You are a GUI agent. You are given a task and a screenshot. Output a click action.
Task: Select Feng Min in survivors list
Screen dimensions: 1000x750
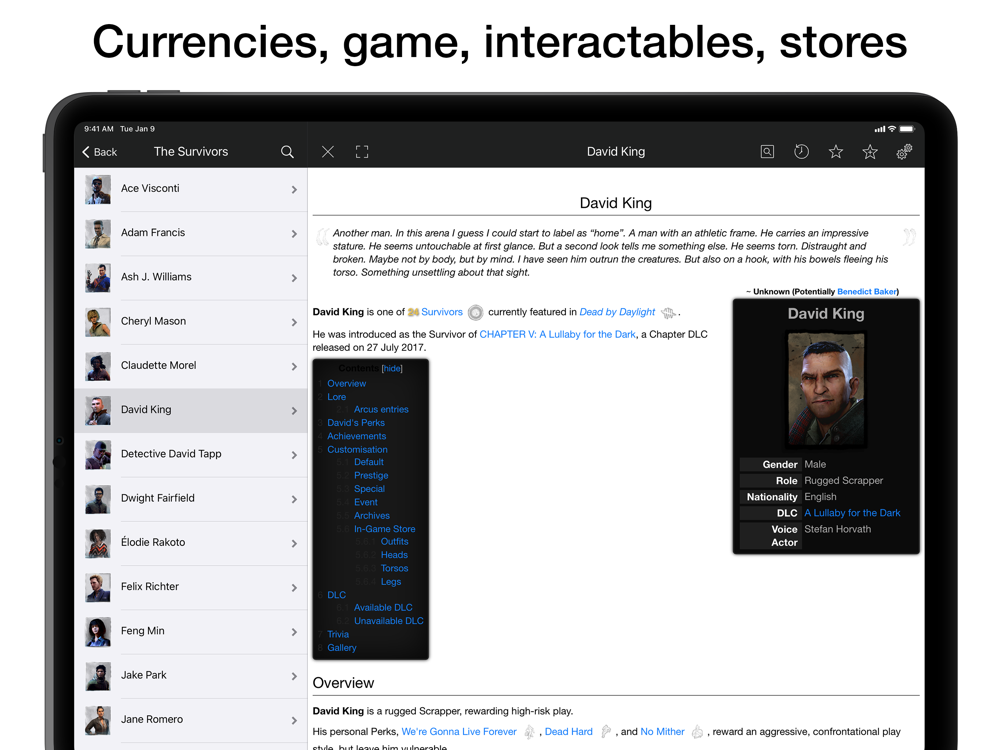pyautogui.click(x=191, y=631)
